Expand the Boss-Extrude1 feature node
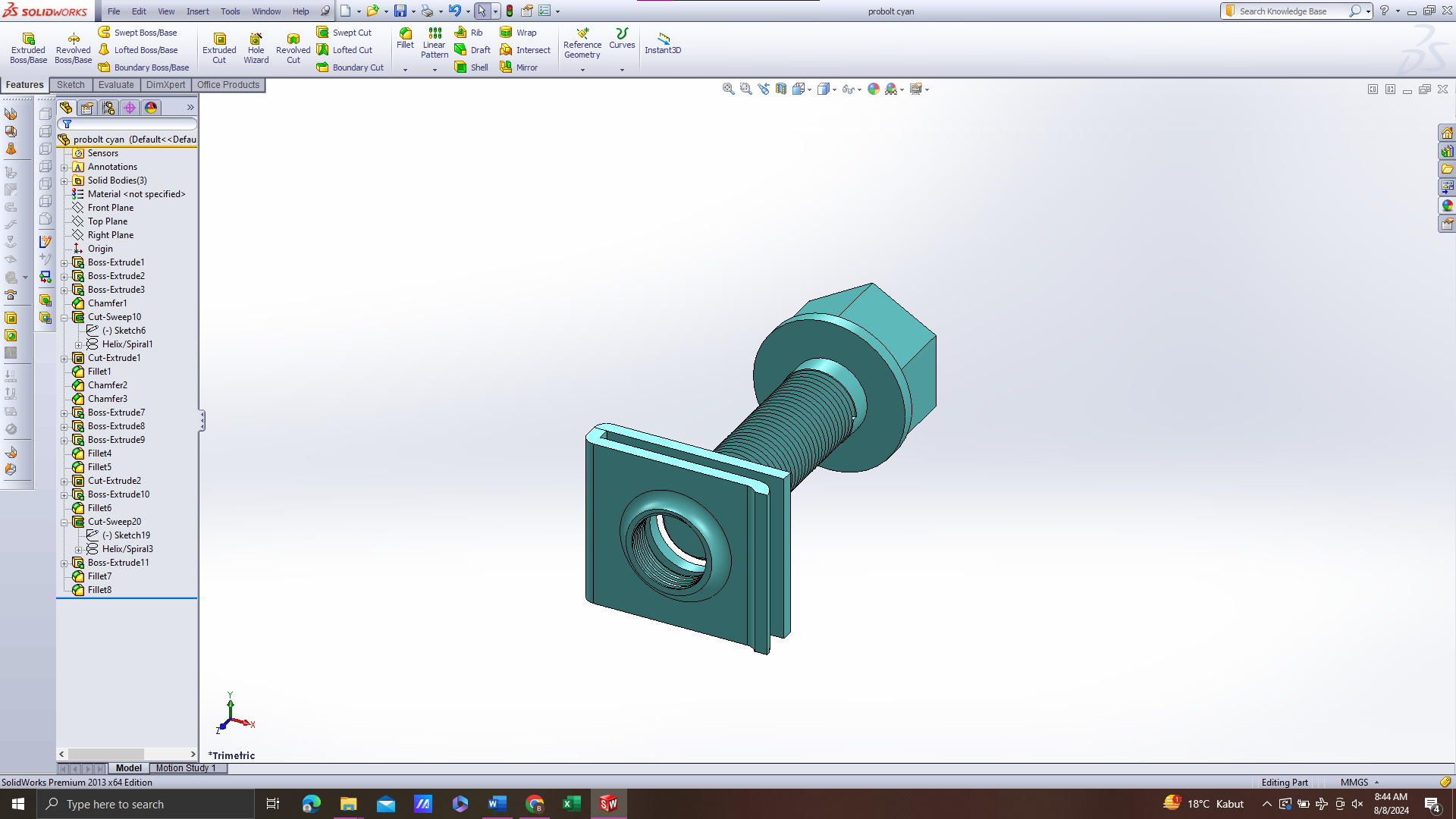 coord(64,263)
